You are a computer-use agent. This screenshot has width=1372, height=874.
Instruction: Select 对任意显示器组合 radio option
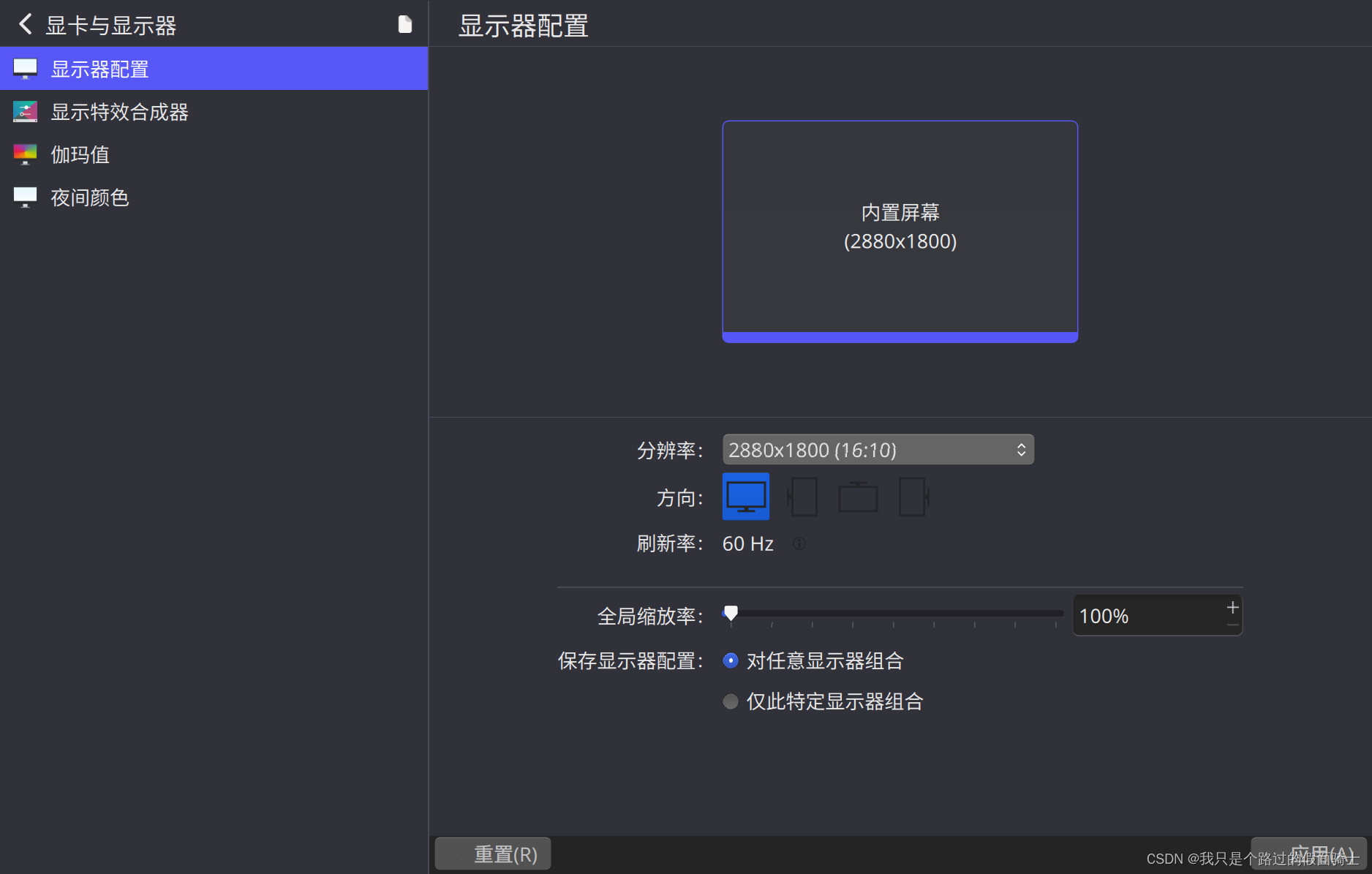click(813, 661)
